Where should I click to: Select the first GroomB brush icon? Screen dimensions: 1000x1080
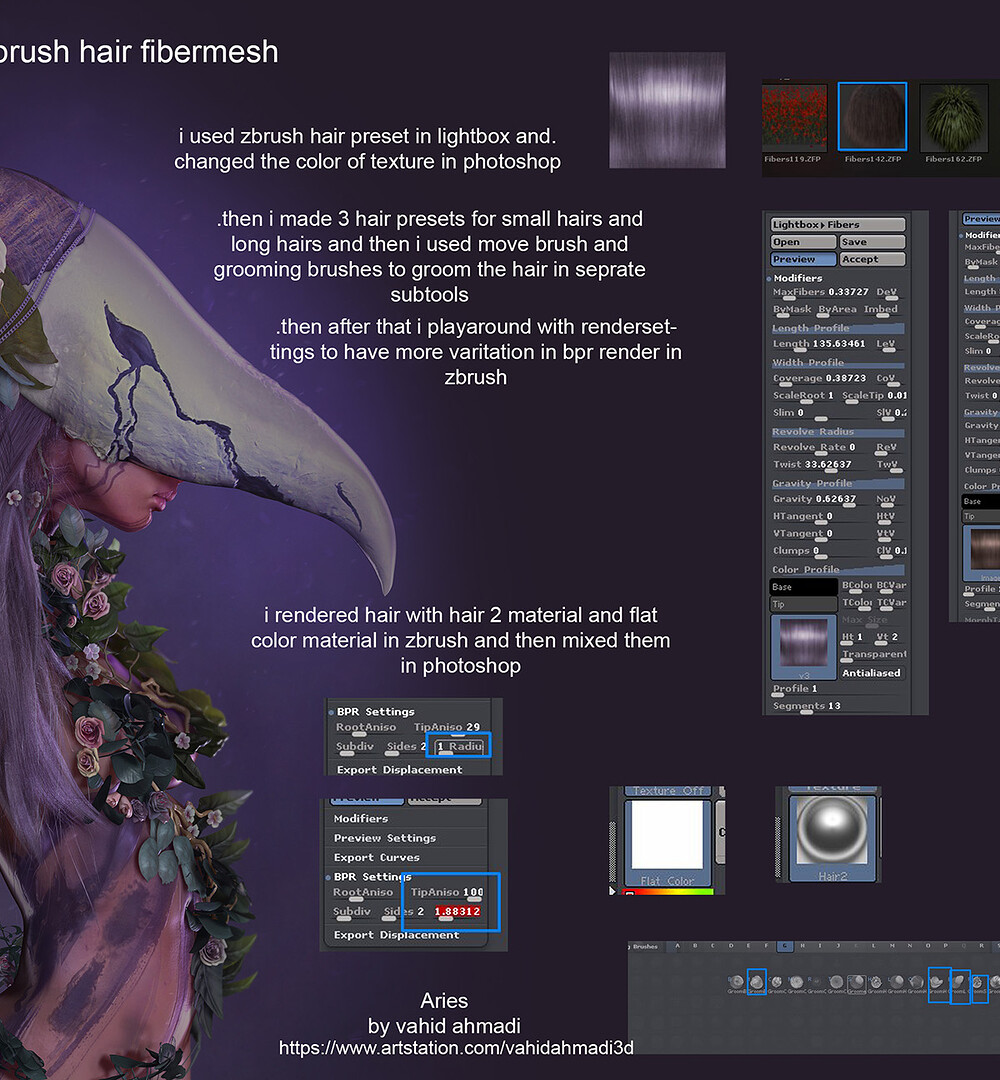click(x=736, y=984)
